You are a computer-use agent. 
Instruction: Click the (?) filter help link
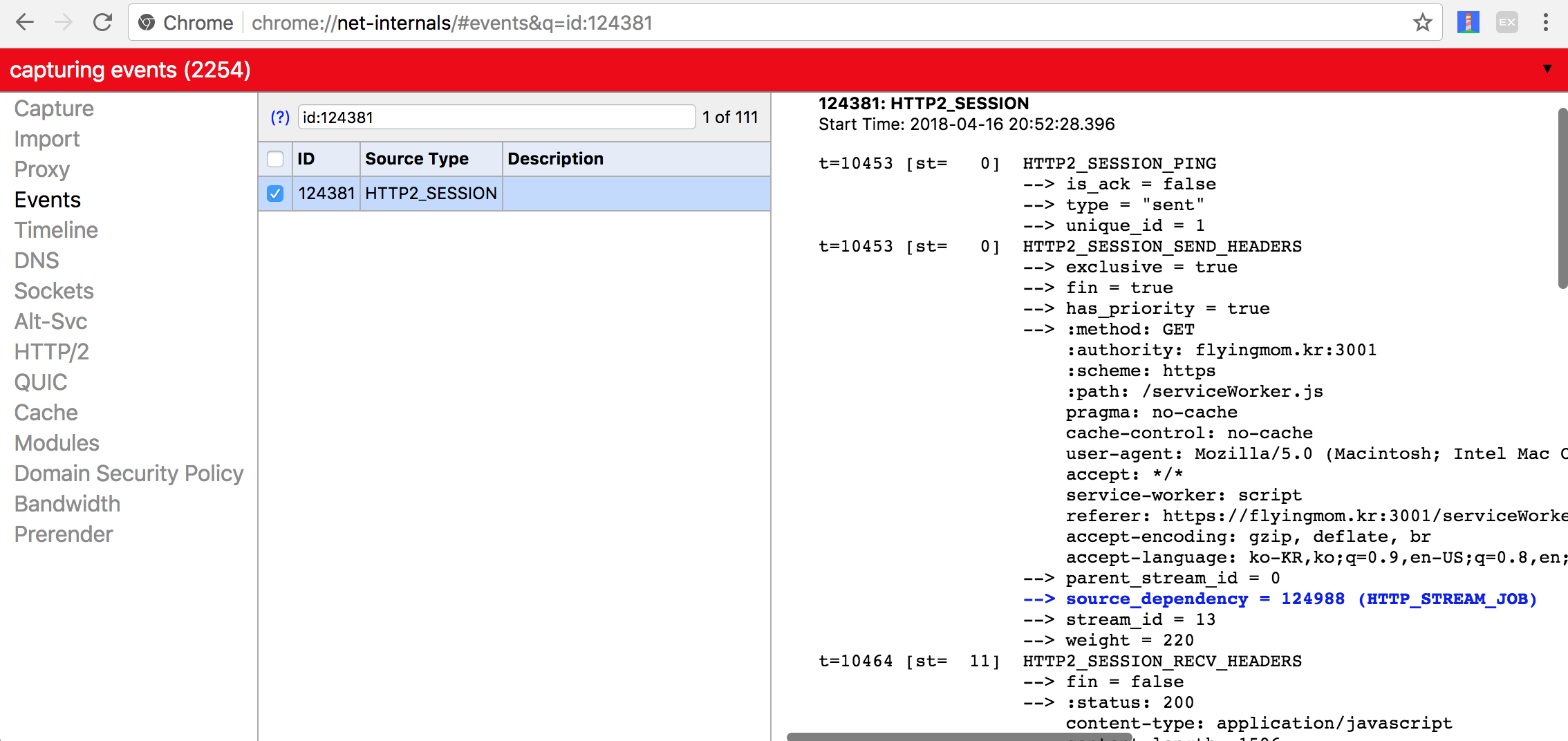[x=279, y=118]
